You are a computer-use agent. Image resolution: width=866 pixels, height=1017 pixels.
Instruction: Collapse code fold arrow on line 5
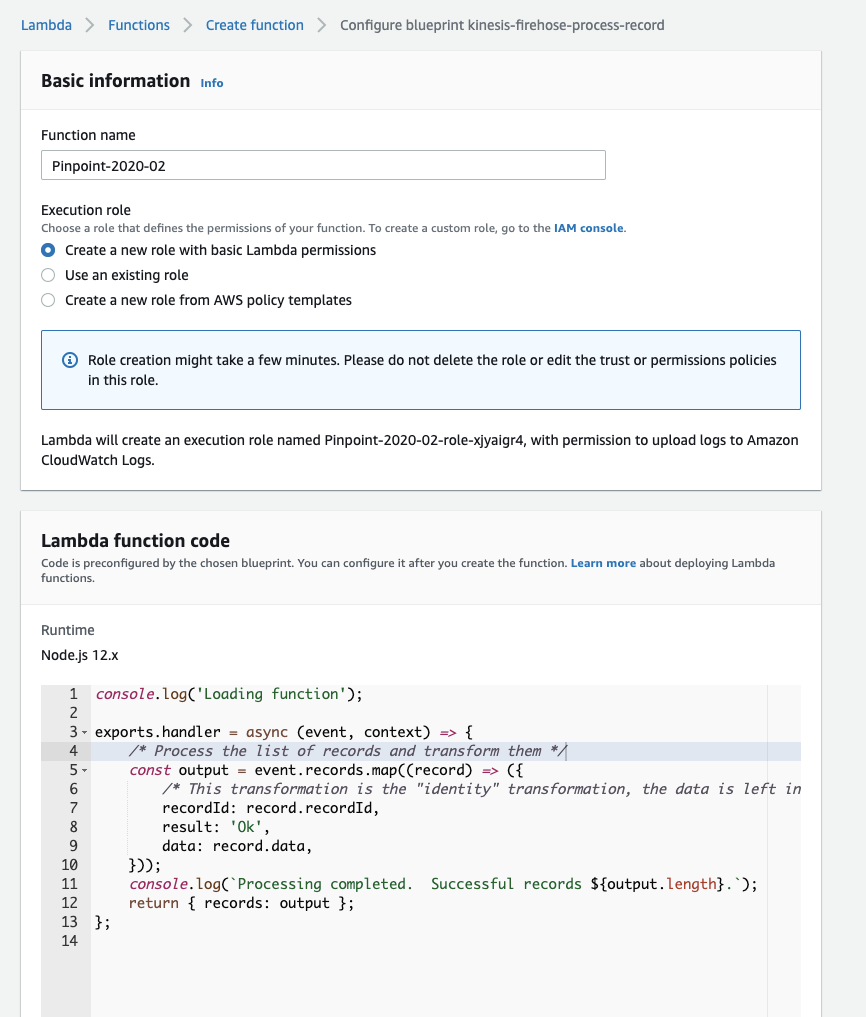point(84,771)
